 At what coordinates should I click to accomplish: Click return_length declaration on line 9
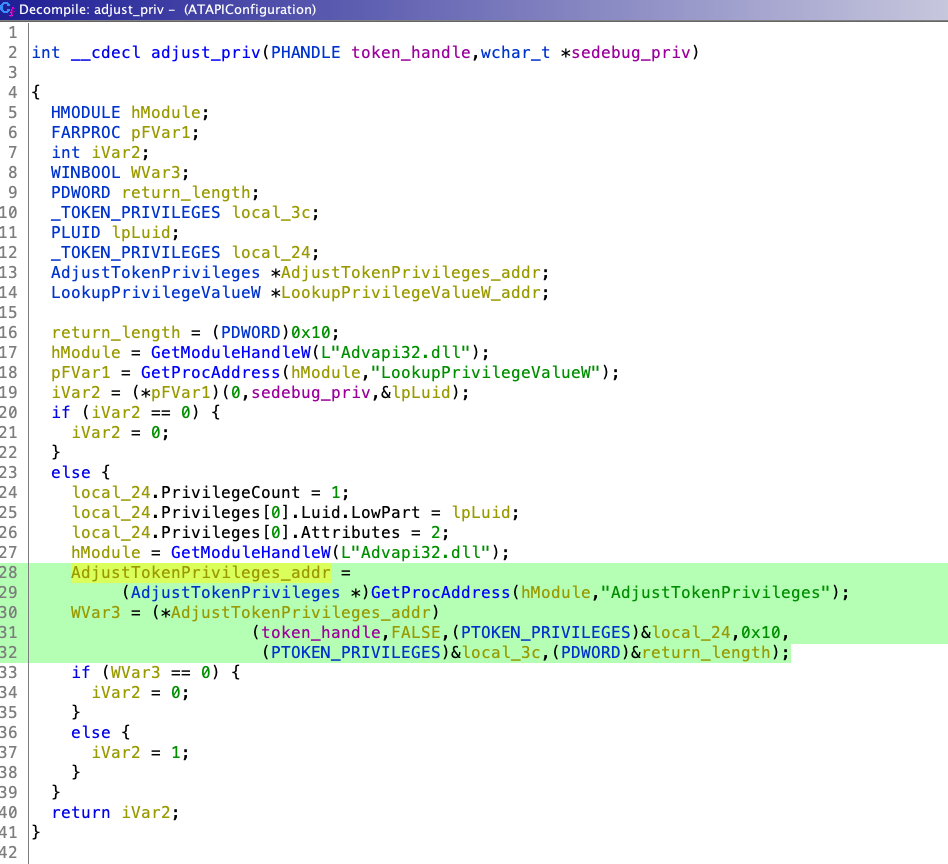(186, 192)
